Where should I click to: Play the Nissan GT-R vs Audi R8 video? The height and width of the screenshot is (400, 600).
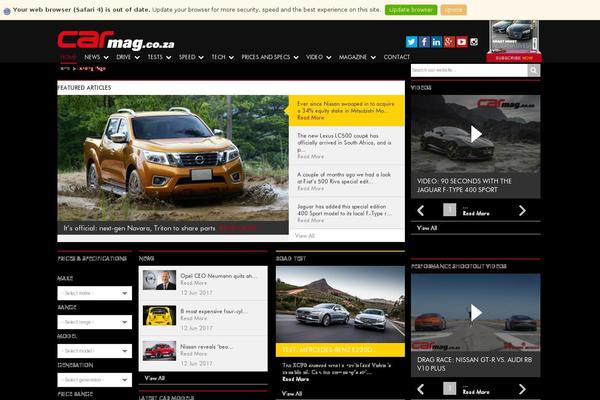[476, 313]
